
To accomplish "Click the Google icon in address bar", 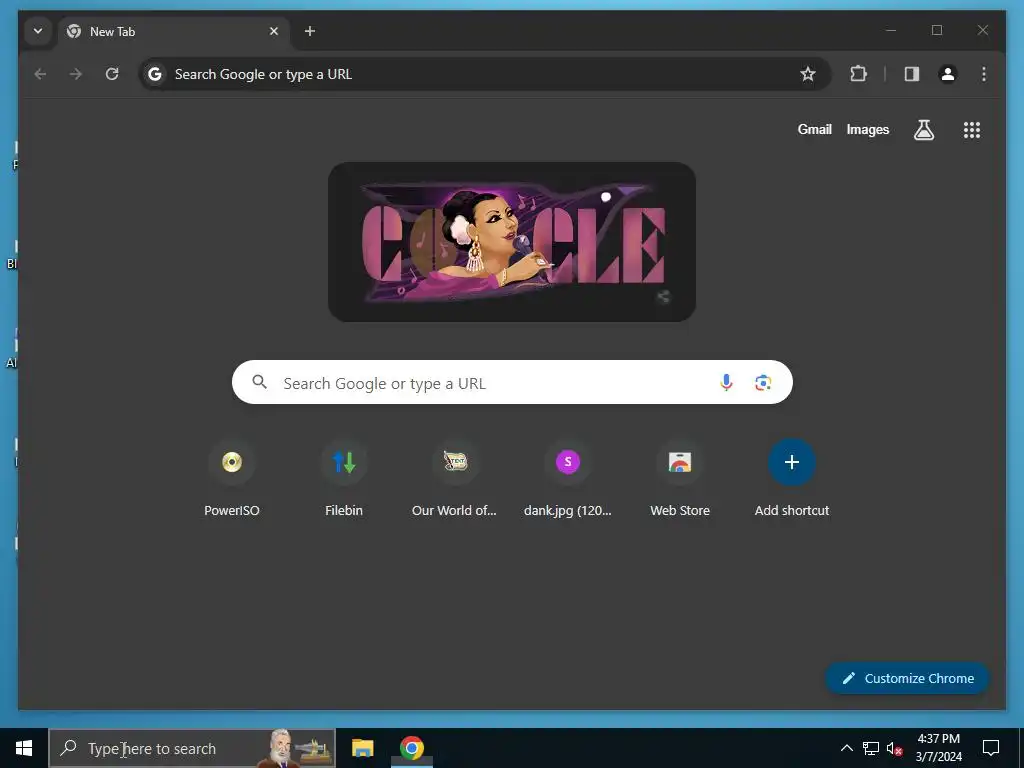I will 155,74.
